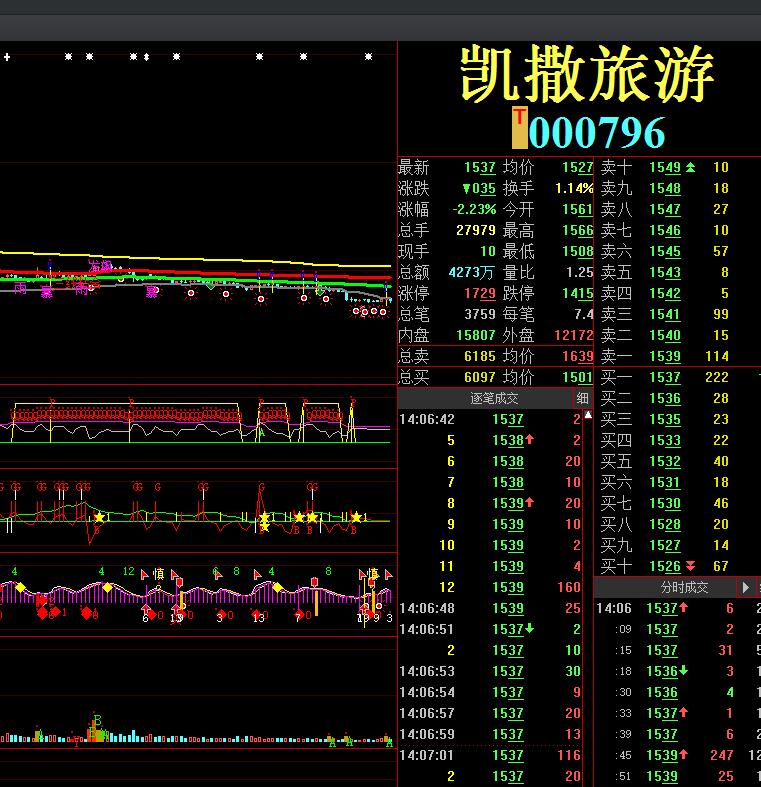Click the play arrow beside 分时成交 header

(x=746, y=587)
